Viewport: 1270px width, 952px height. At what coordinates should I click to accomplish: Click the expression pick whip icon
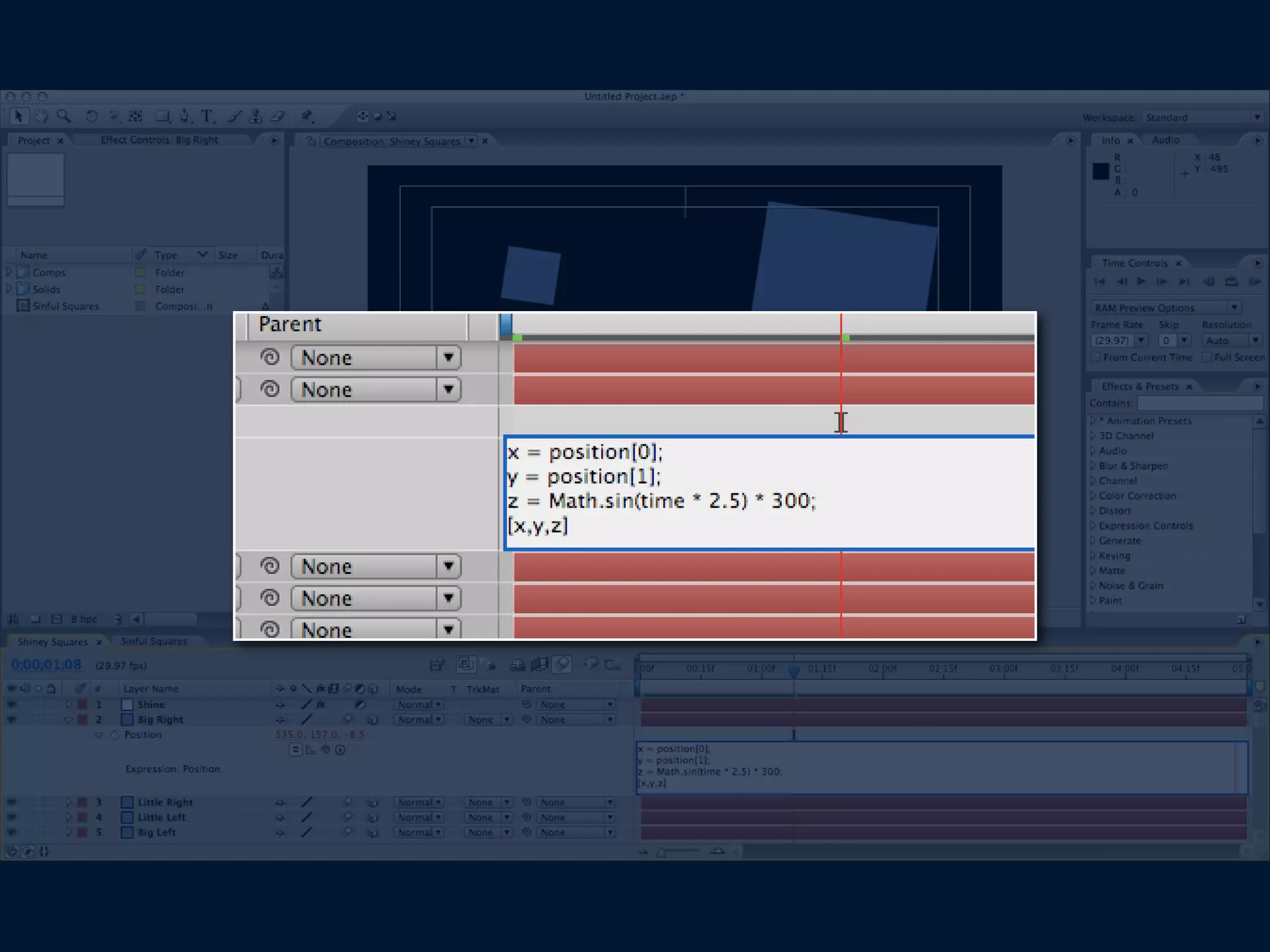tap(326, 750)
